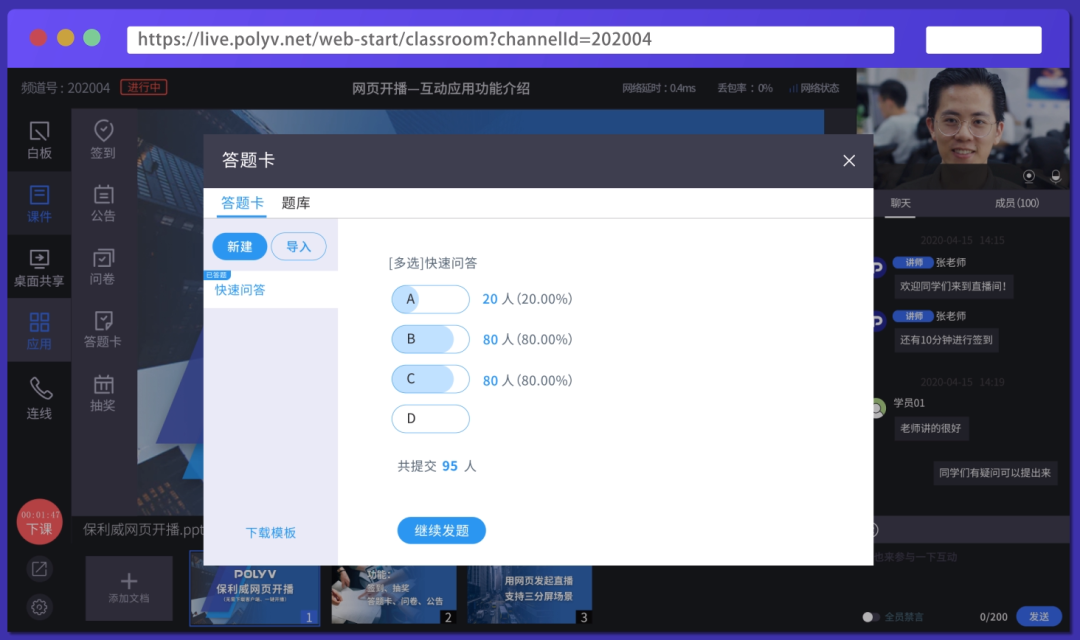Image resolution: width=1080 pixels, height=640 pixels.
Task: Start 桌面共享 desktop sharing
Action: point(39,266)
